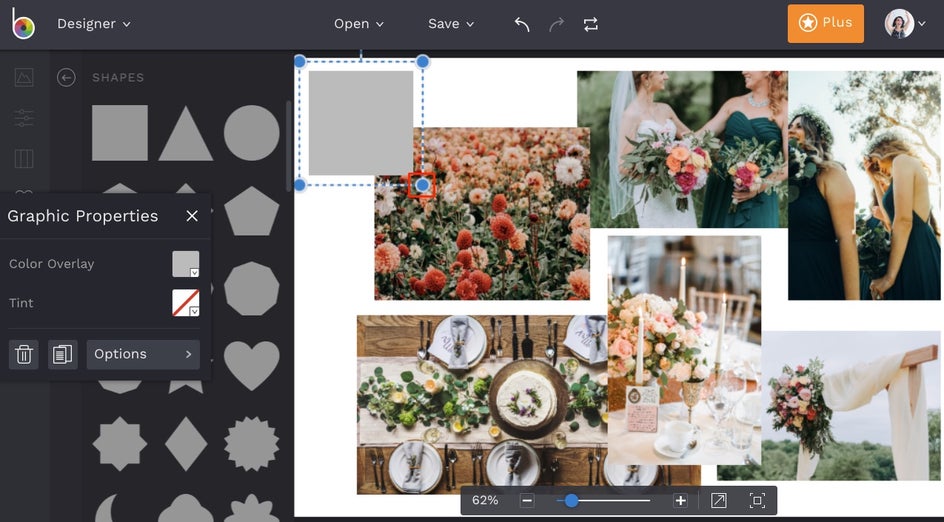Open the Color Overlay swatch
This screenshot has width=944, height=522.
tap(186, 264)
